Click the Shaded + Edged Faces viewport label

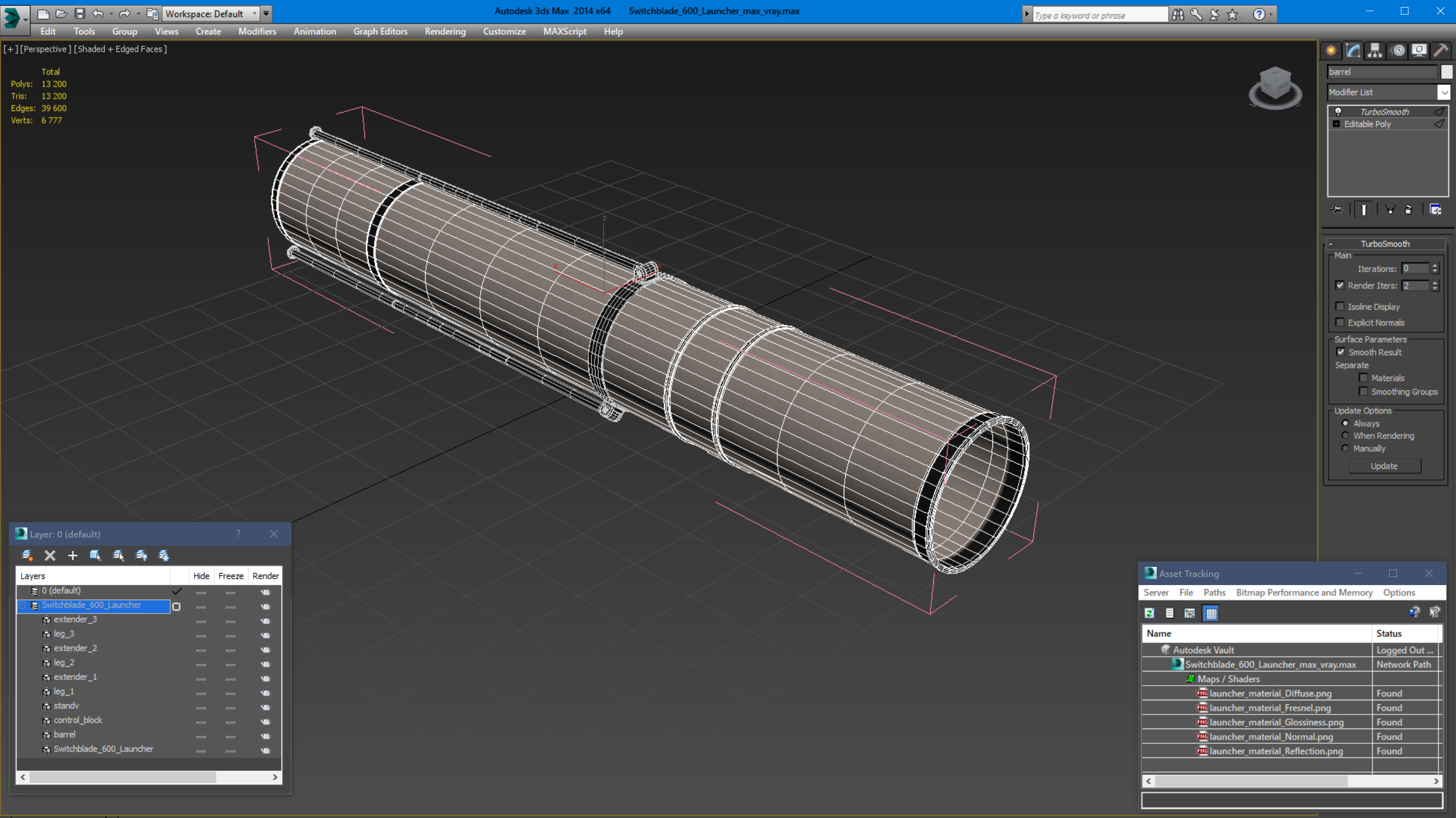(x=121, y=49)
